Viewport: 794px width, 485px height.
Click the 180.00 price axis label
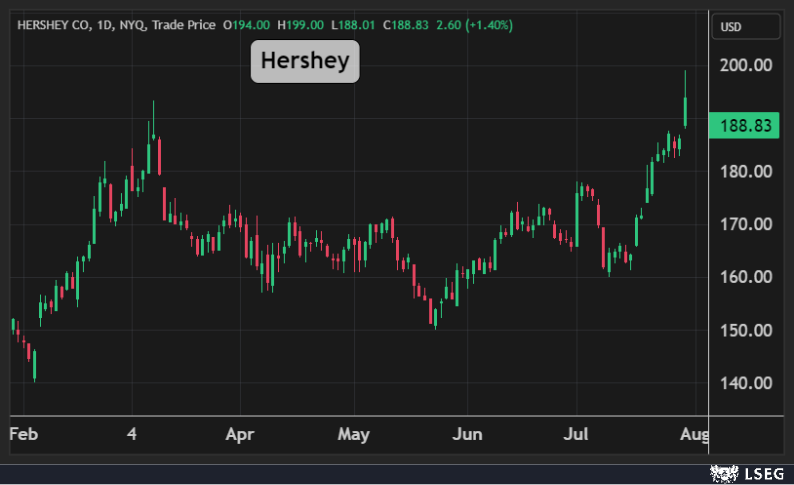click(x=745, y=171)
